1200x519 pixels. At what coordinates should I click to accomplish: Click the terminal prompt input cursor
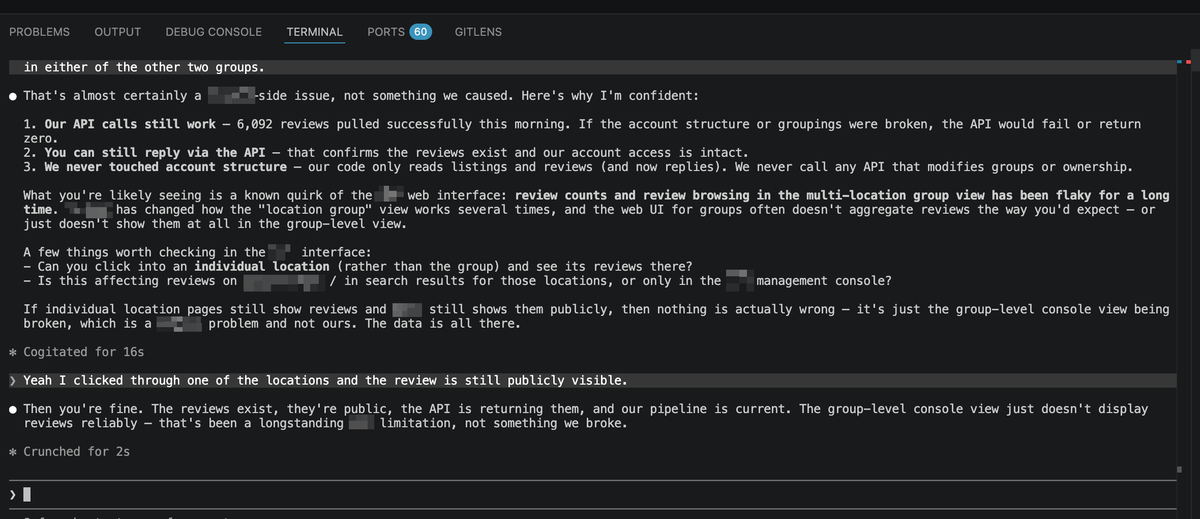[x=28, y=494]
